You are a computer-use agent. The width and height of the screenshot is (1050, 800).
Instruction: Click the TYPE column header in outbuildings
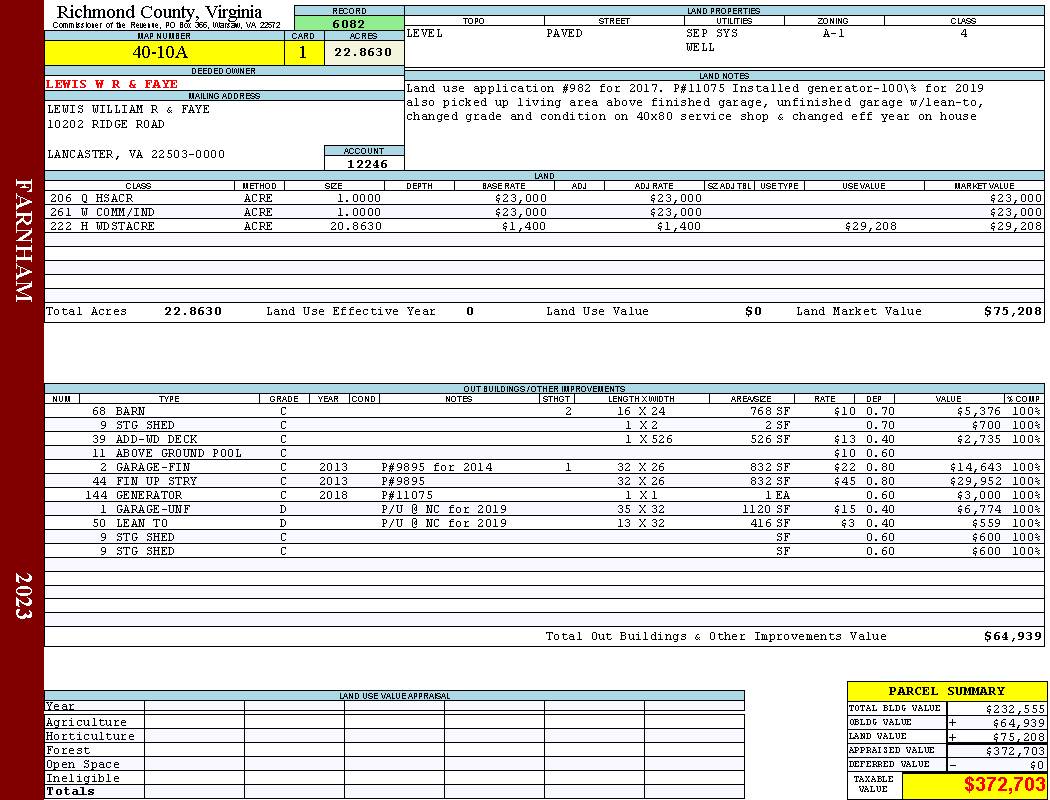tap(169, 399)
